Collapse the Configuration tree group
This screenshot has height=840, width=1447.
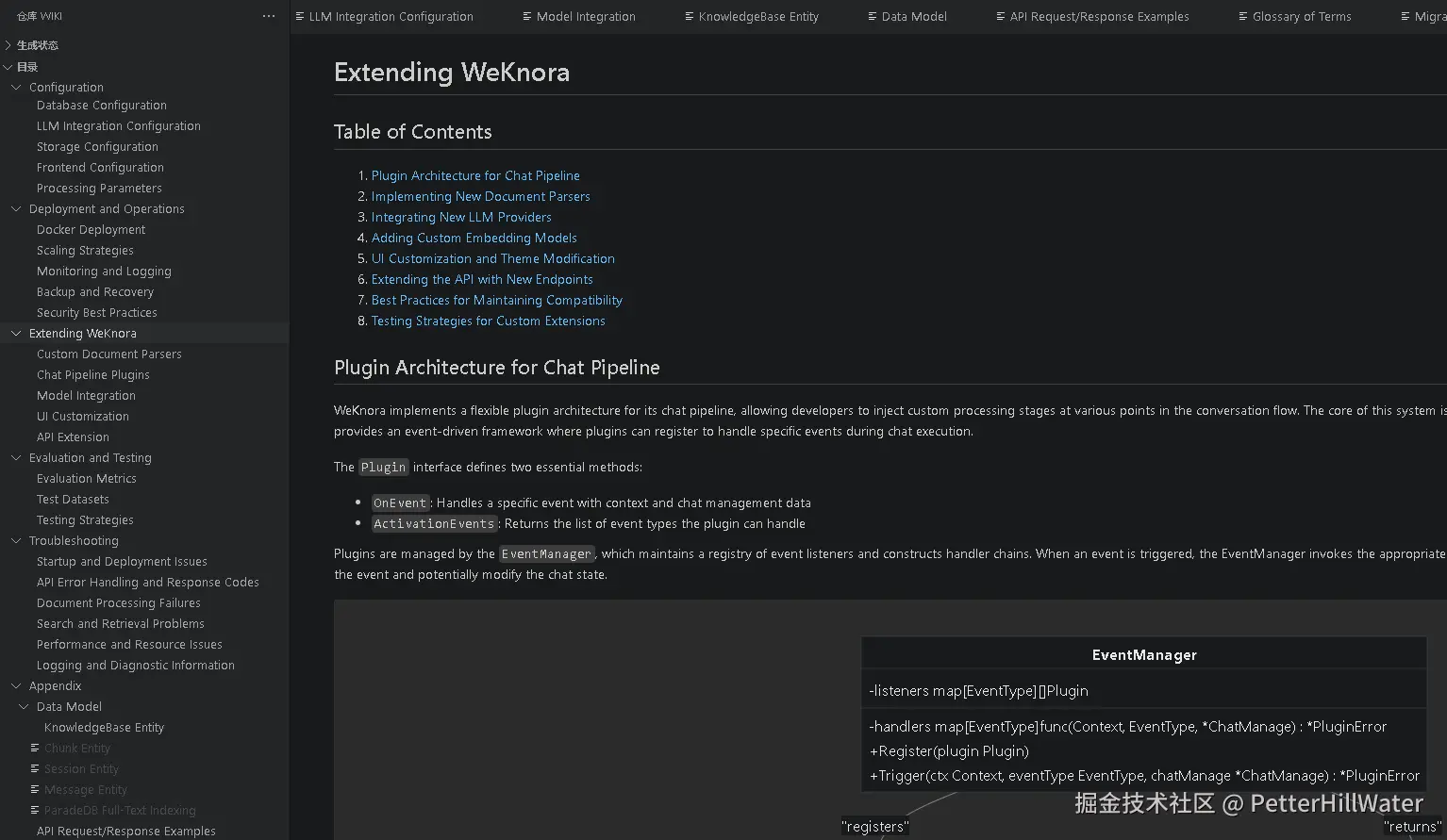tap(16, 87)
